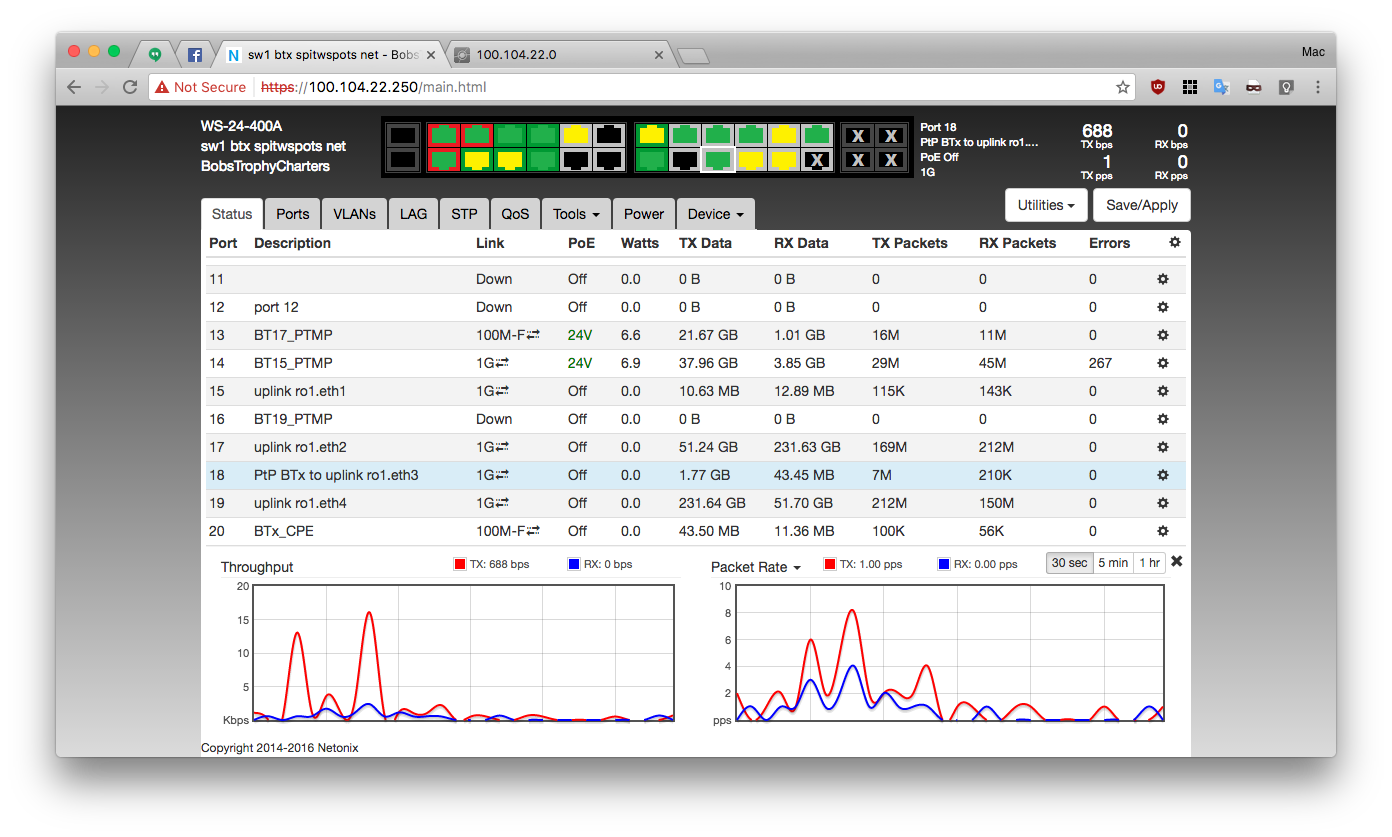The height and width of the screenshot is (837, 1392).
Task: Select the 30 sec graph interval
Action: point(1069,563)
